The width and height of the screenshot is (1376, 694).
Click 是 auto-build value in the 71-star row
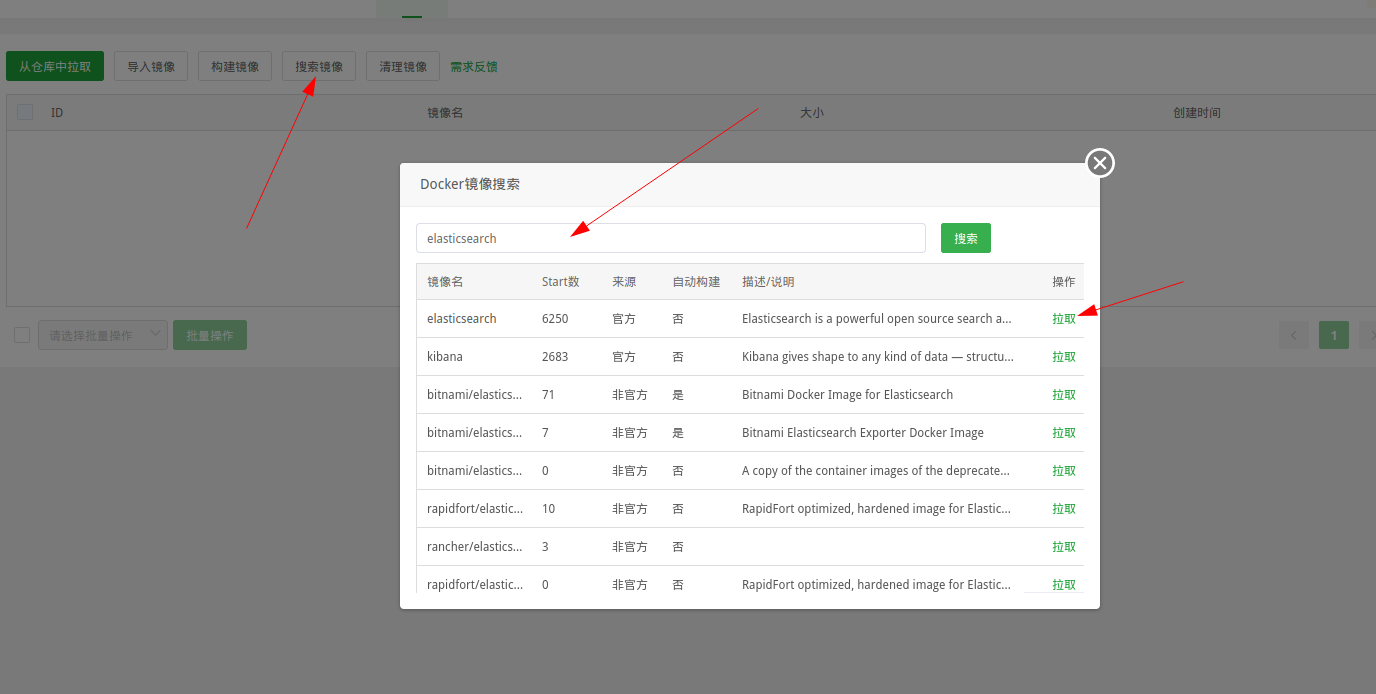pos(678,395)
